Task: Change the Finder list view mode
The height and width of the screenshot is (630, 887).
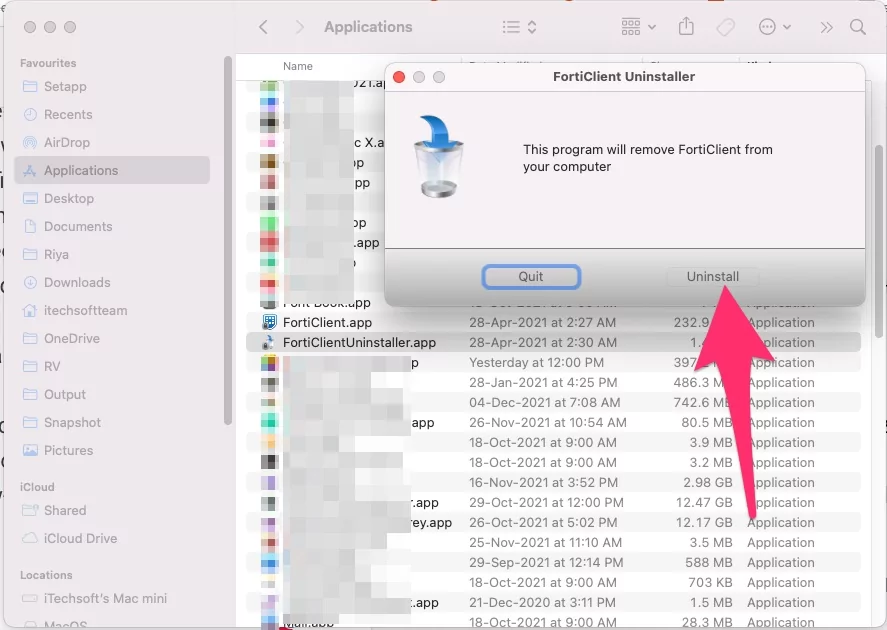Action: pyautogui.click(x=519, y=27)
